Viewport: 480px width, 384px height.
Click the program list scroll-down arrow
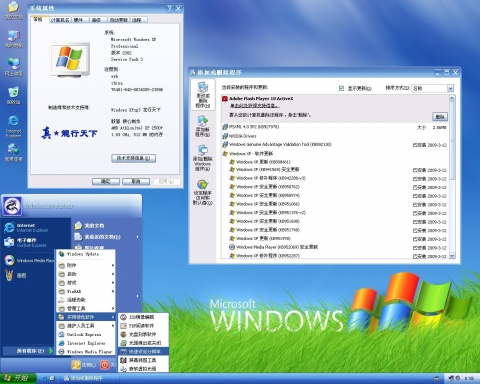(452, 256)
